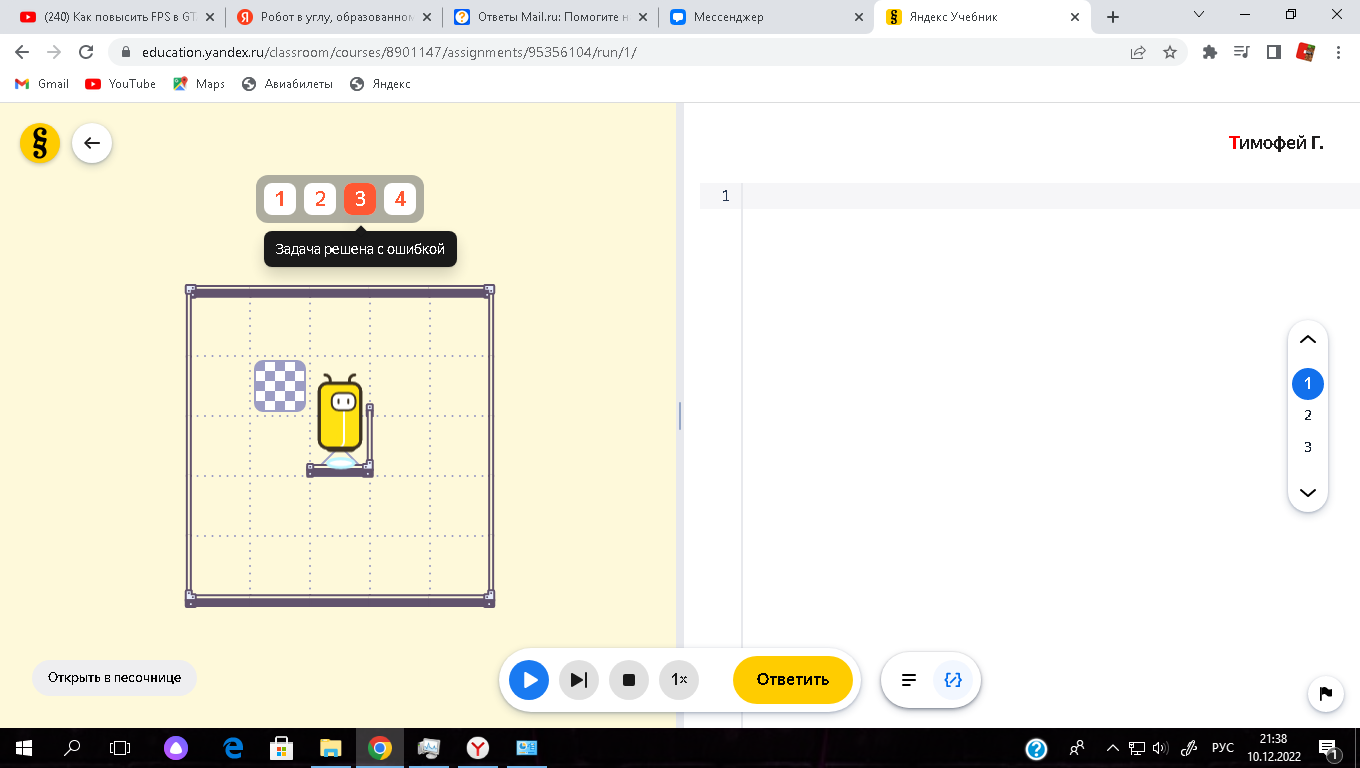Select test level 1

(280, 199)
